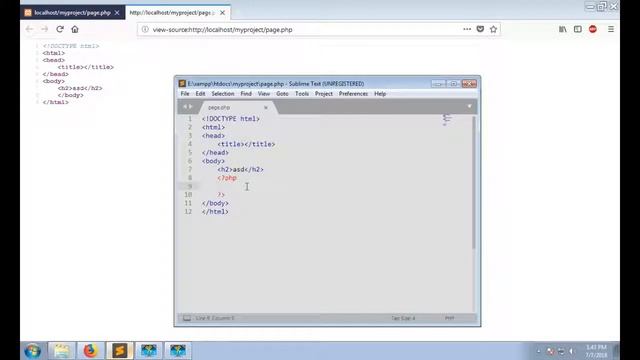640x360 pixels.
Task: Open File Explorer from taskbar
Action: pyautogui.click(x=62, y=351)
